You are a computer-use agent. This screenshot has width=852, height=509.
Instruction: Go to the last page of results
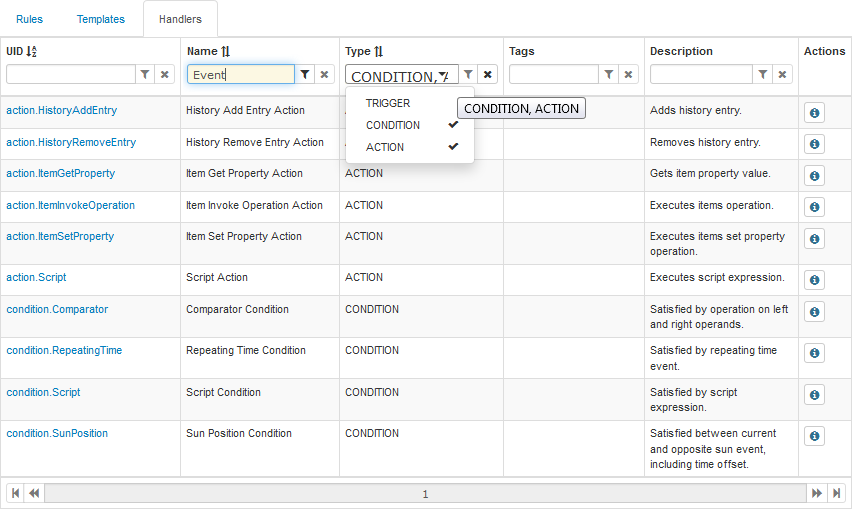click(837, 493)
